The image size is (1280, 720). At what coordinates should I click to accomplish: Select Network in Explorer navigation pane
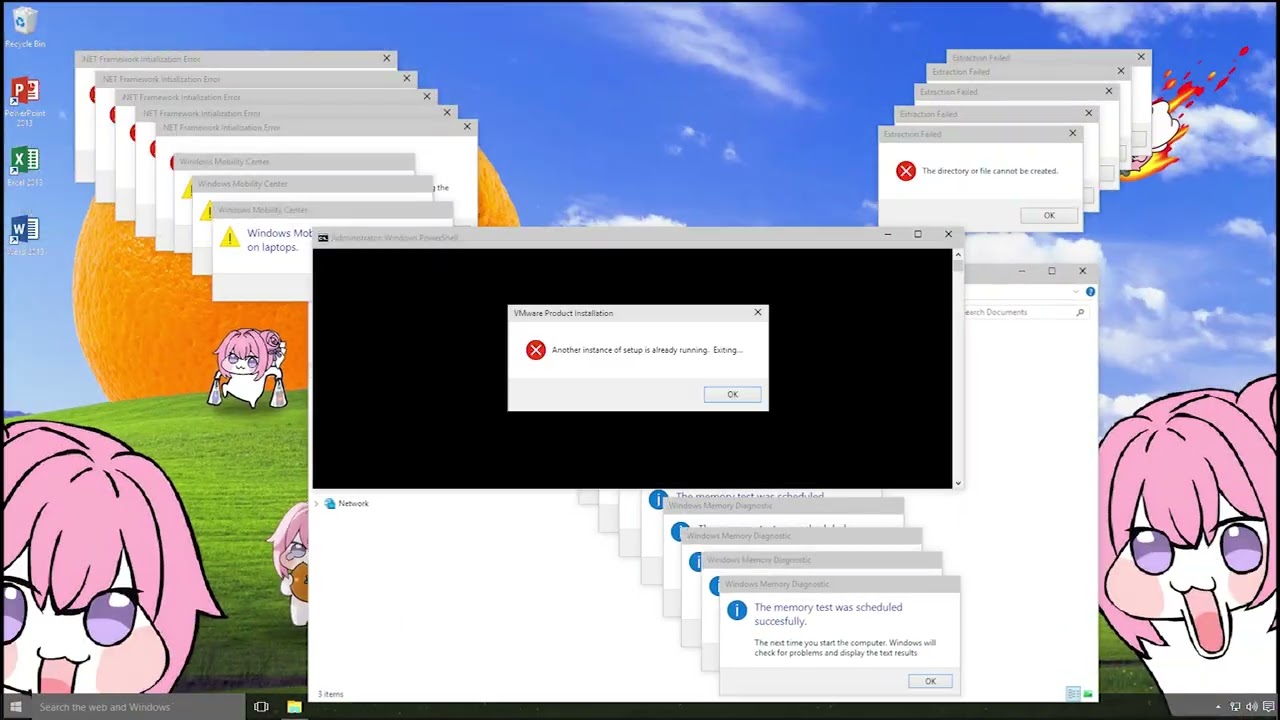[x=353, y=504]
